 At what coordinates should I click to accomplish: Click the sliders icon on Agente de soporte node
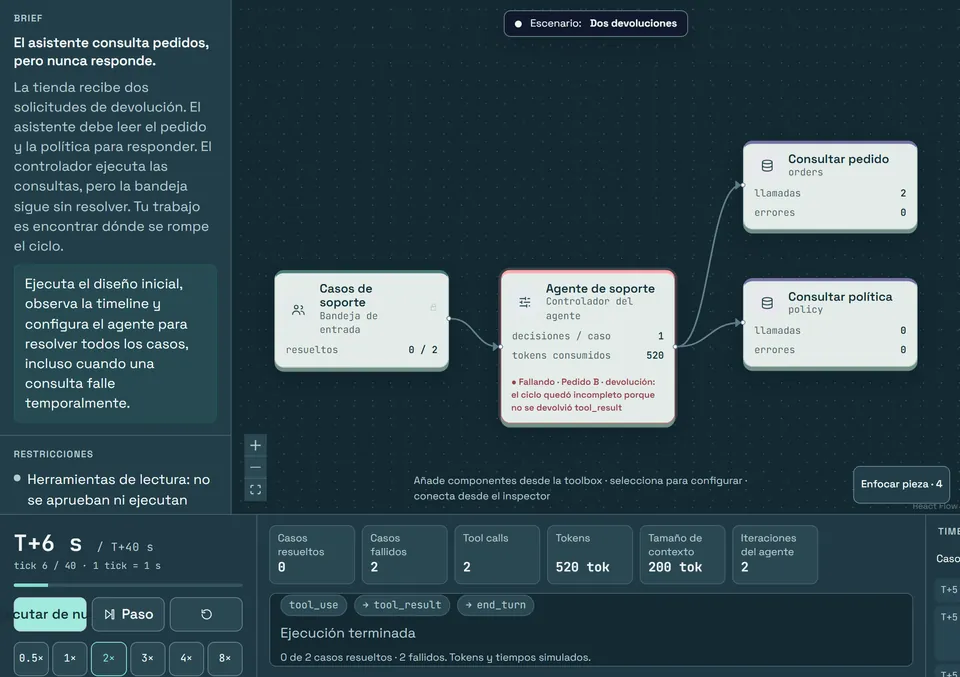pyautogui.click(x=525, y=302)
